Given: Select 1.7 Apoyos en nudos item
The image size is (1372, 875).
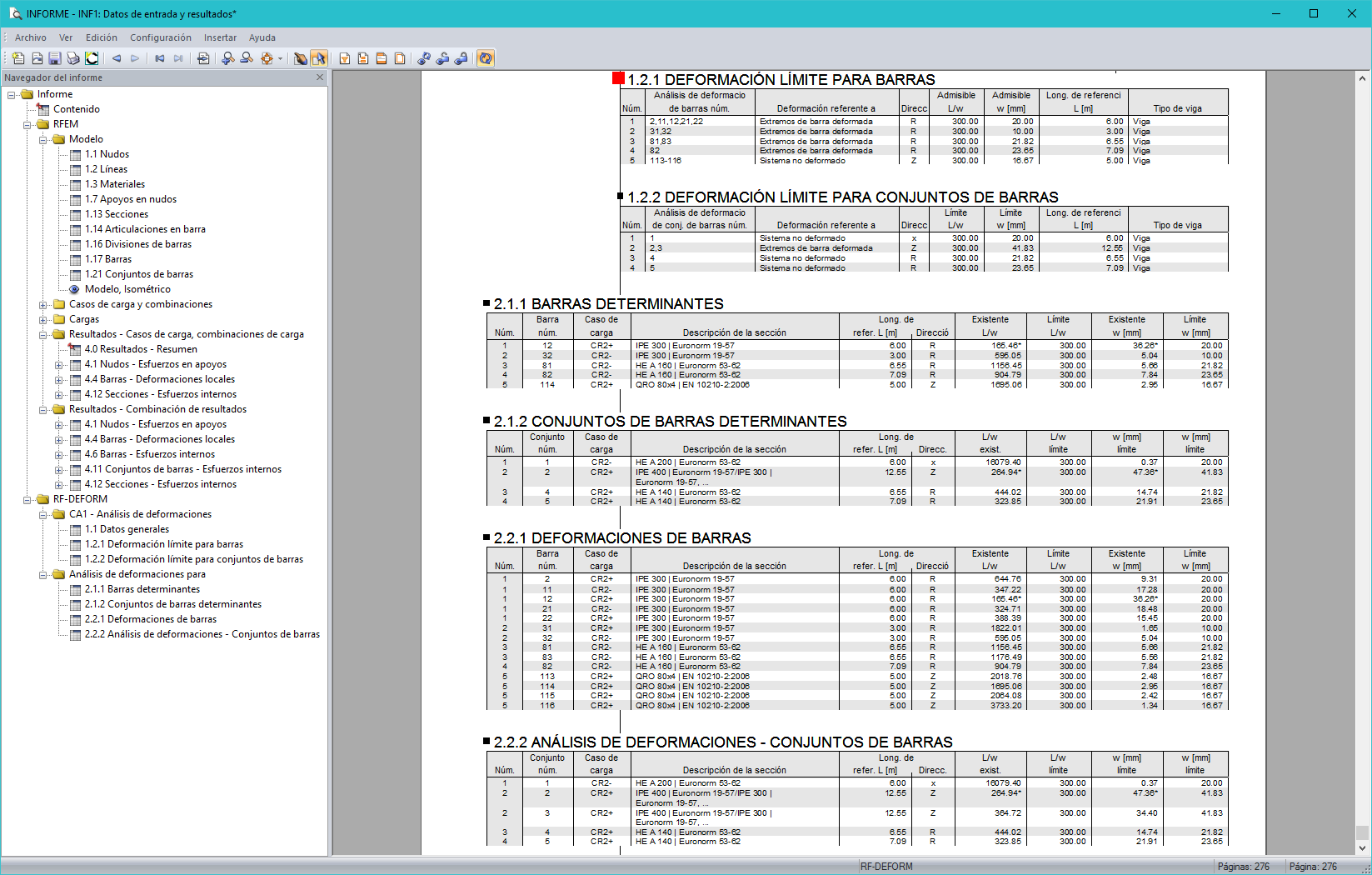Looking at the screenshot, I should [131, 199].
